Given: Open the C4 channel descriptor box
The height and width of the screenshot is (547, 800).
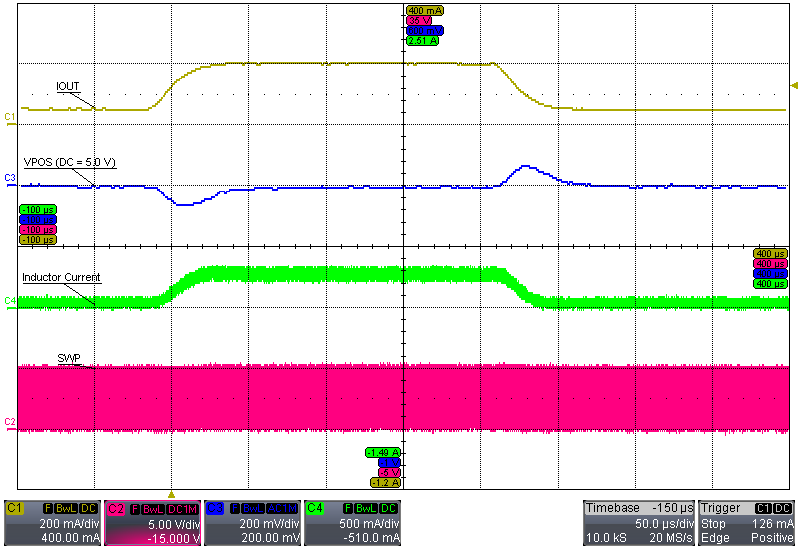Looking at the screenshot, I should (352, 523).
